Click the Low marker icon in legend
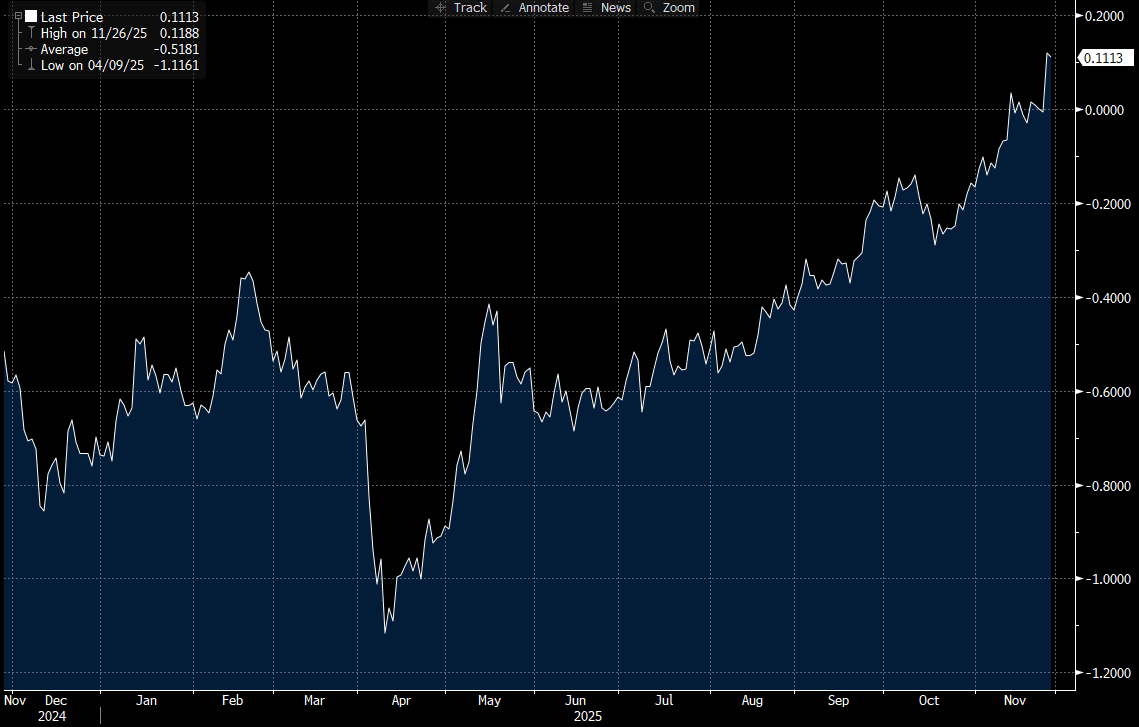The width and height of the screenshot is (1139, 727). 31,65
